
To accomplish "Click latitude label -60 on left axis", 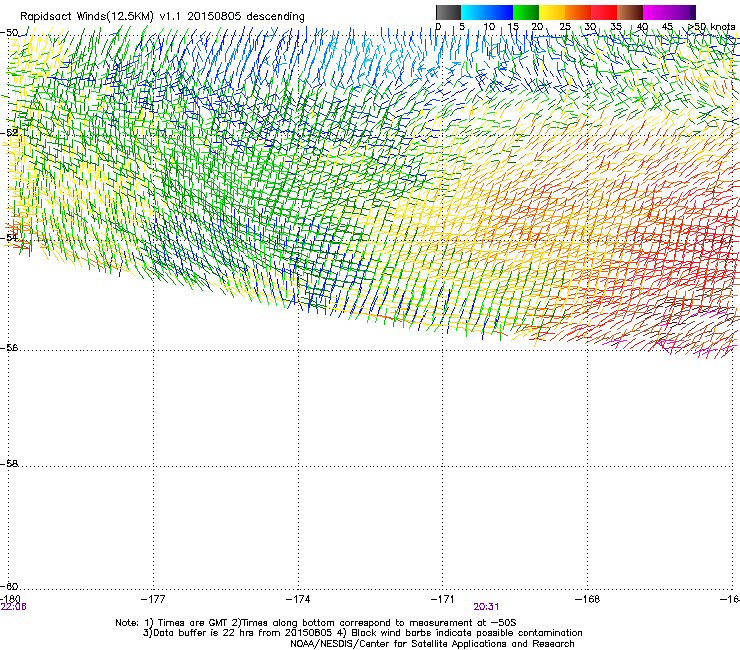I will click(9, 586).
